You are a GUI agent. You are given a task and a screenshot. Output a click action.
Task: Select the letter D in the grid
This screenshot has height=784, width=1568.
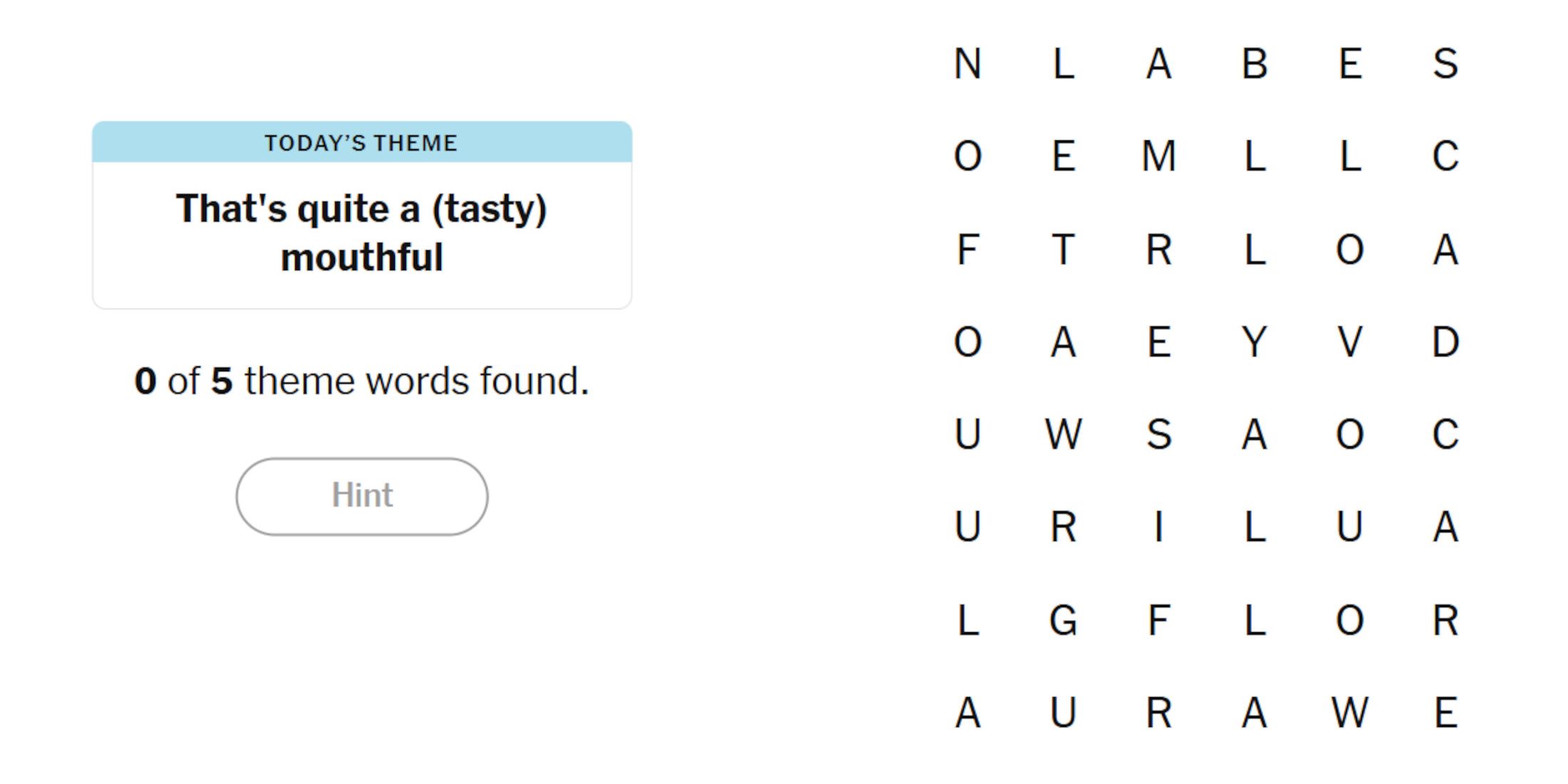tap(1446, 342)
